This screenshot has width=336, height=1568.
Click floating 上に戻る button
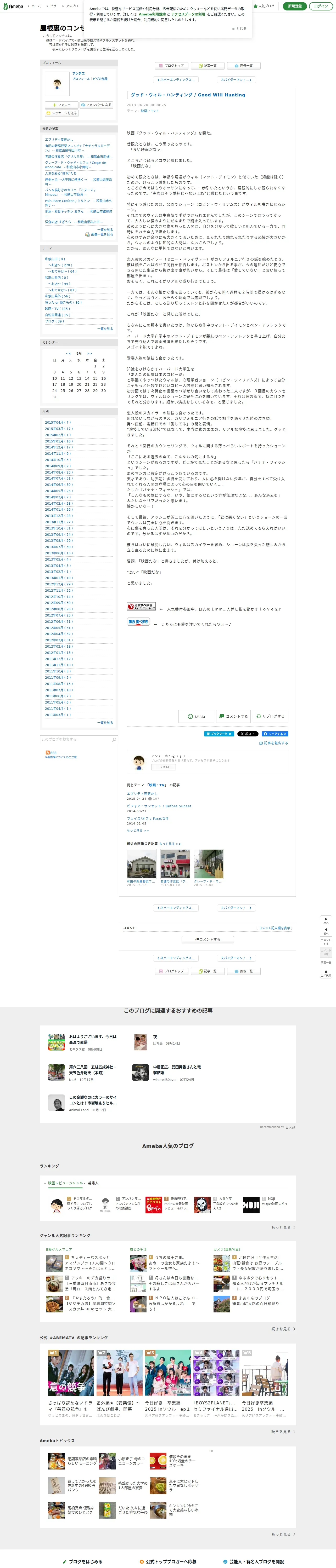326,973
